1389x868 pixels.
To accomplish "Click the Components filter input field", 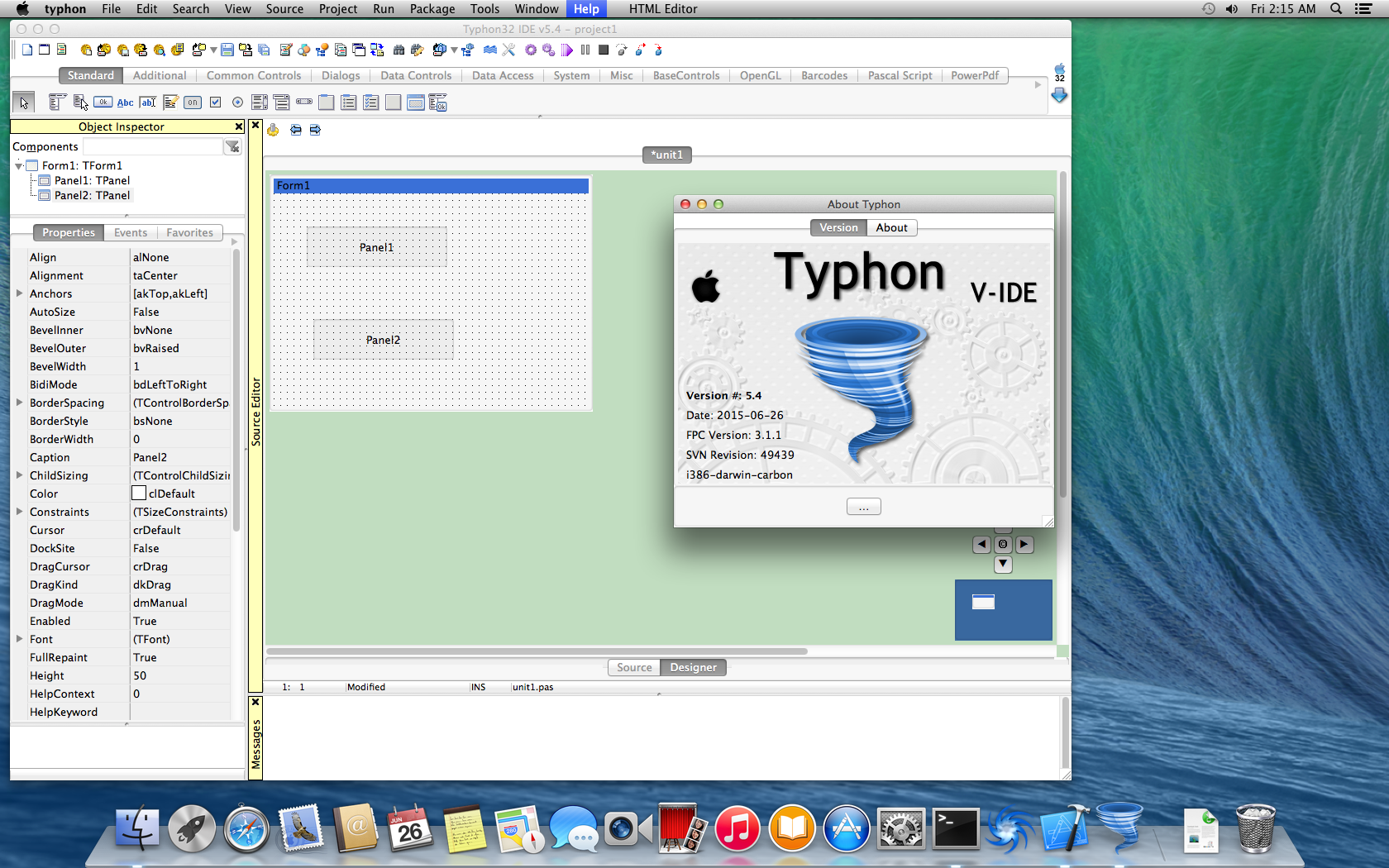I will 154,146.
